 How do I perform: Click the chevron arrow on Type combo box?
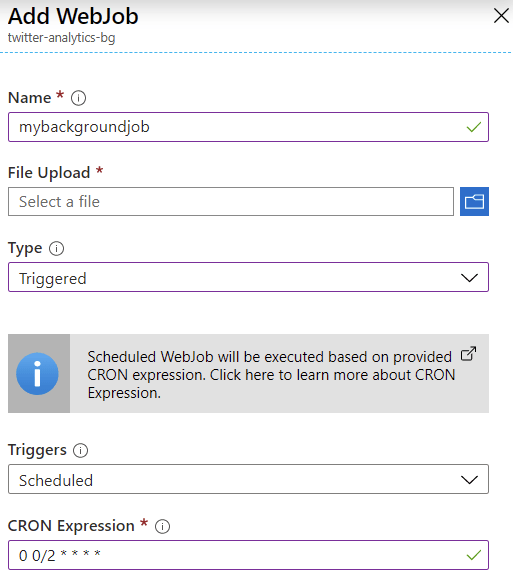pyautogui.click(x=469, y=278)
